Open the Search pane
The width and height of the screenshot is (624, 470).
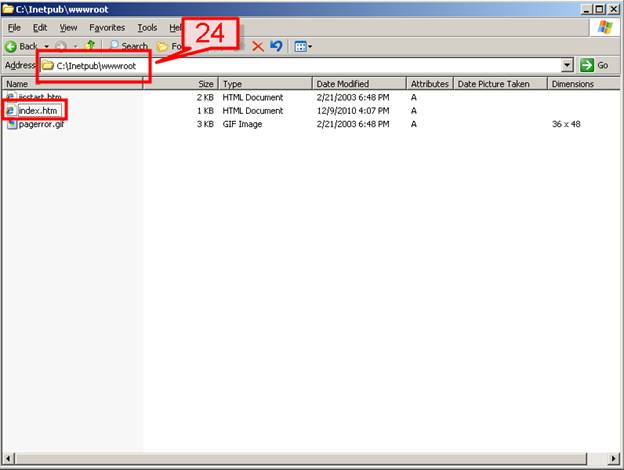point(128,46)
